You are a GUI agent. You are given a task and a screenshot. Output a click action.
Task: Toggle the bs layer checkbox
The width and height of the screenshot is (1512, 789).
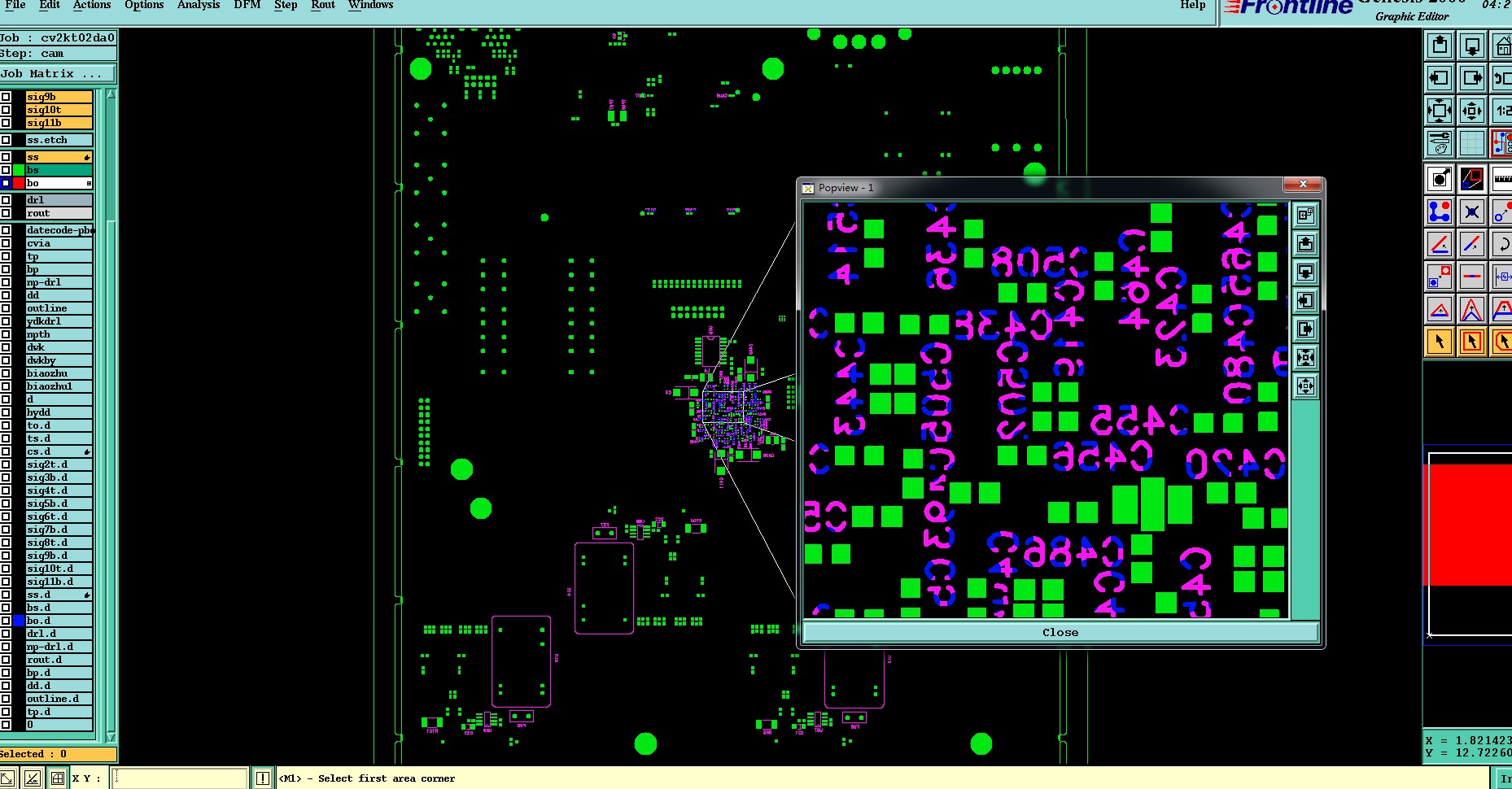(6, 170)
